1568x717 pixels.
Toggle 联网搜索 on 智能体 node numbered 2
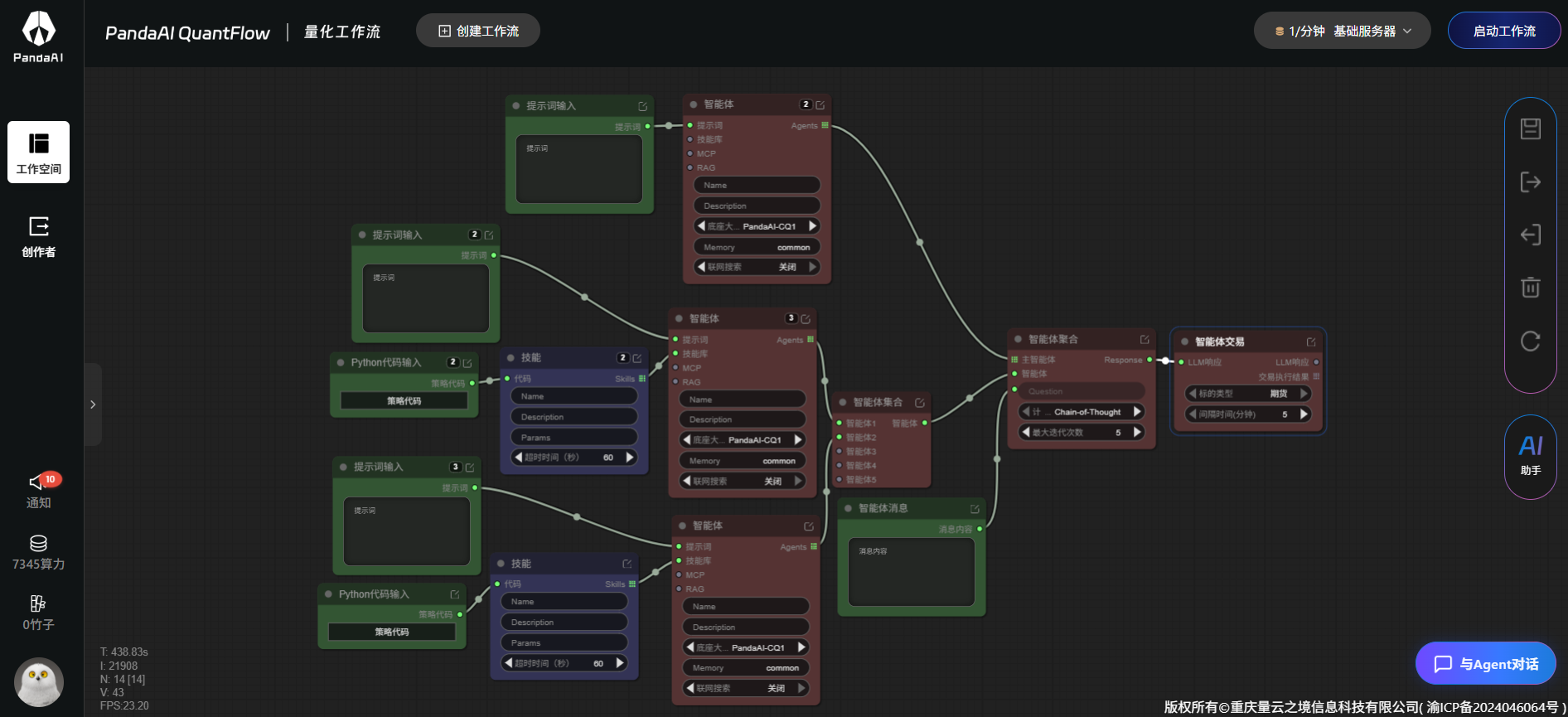(757, 267)
